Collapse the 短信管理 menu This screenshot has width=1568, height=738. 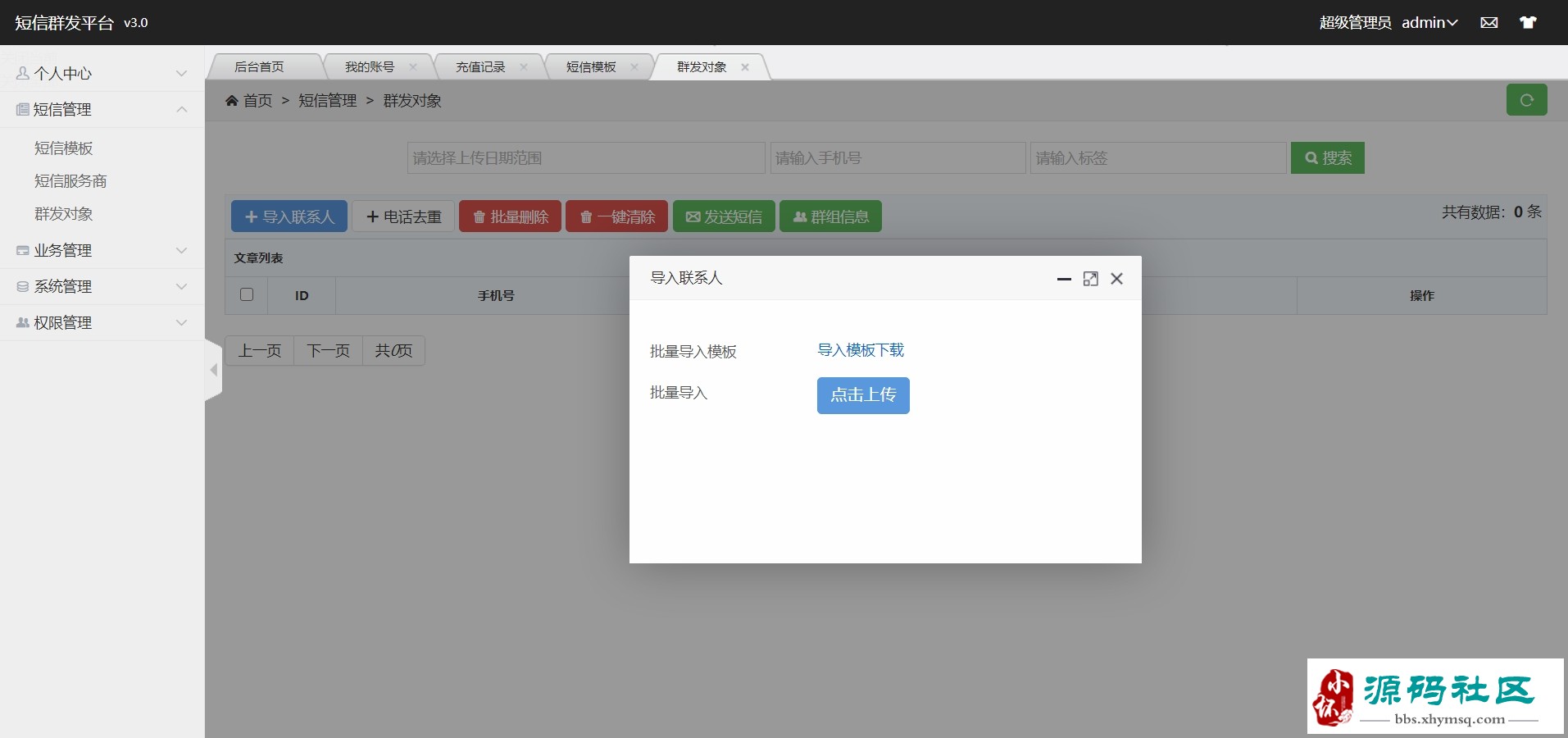[x=102, y=110]
